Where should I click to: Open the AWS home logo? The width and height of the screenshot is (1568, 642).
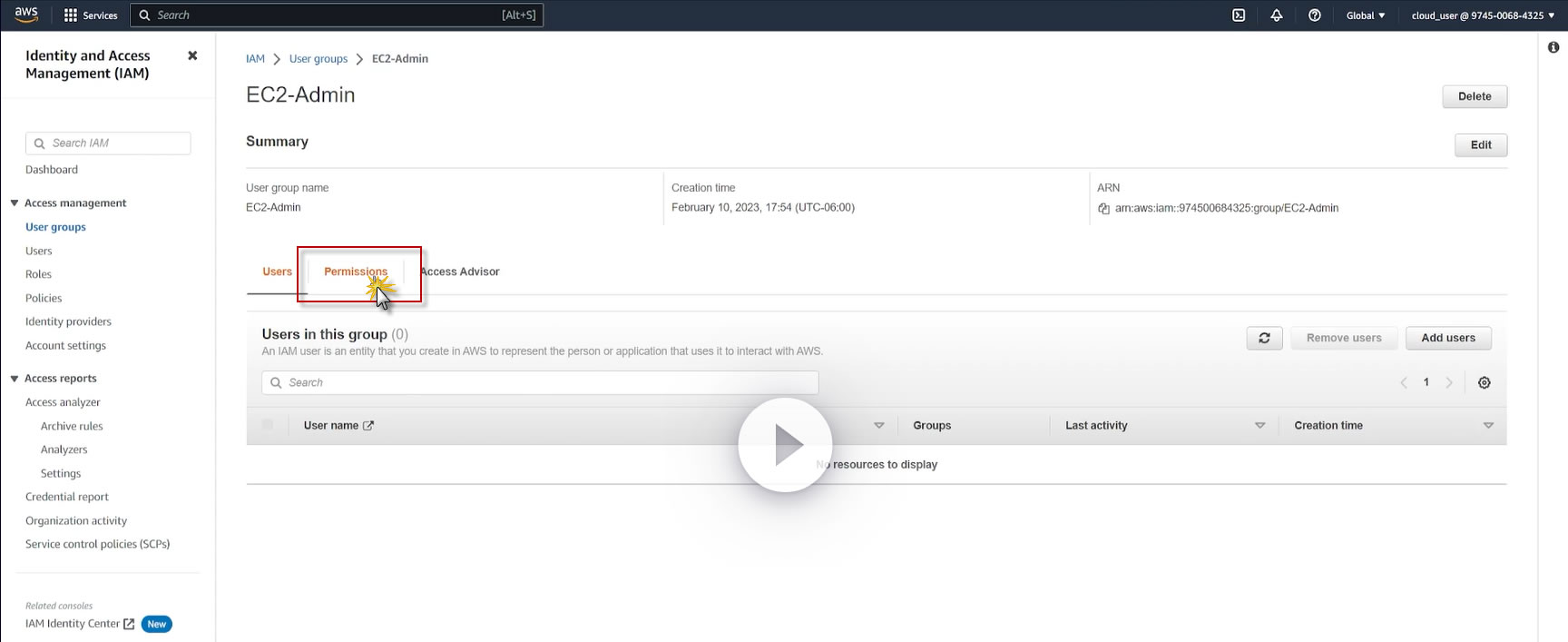point(26,15)
